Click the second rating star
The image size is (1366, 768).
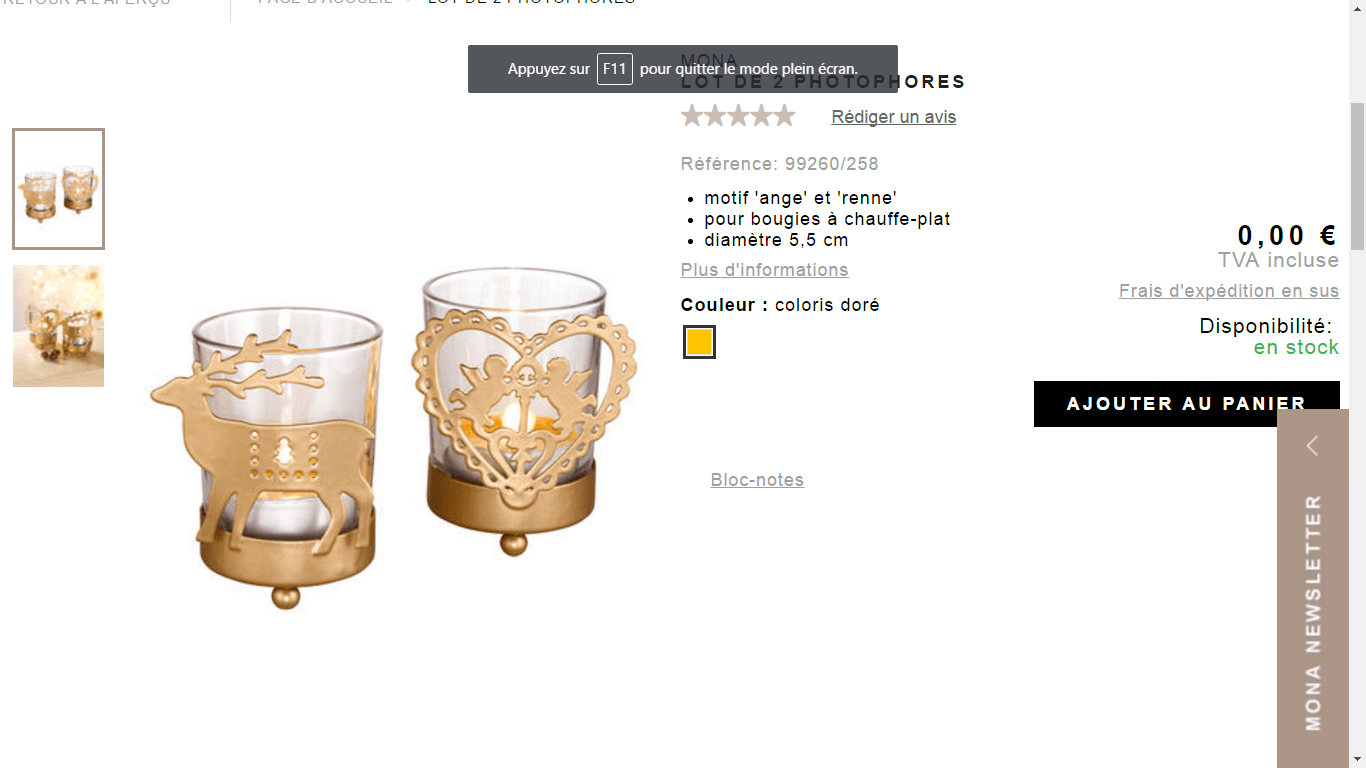click(715, 116)
